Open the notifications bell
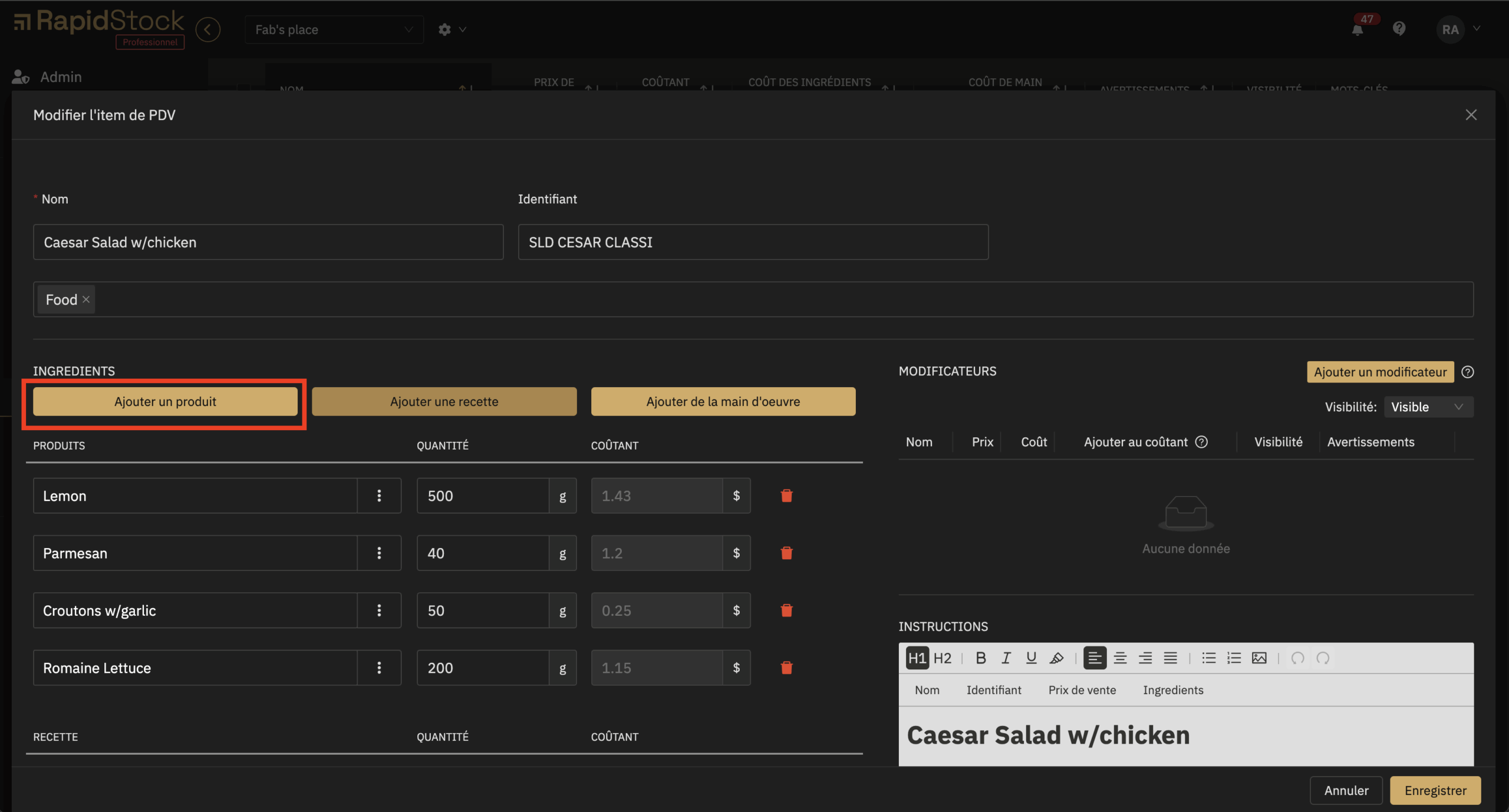The width and height of the screenshot is (1509, 812). [x=1357, y=29]
